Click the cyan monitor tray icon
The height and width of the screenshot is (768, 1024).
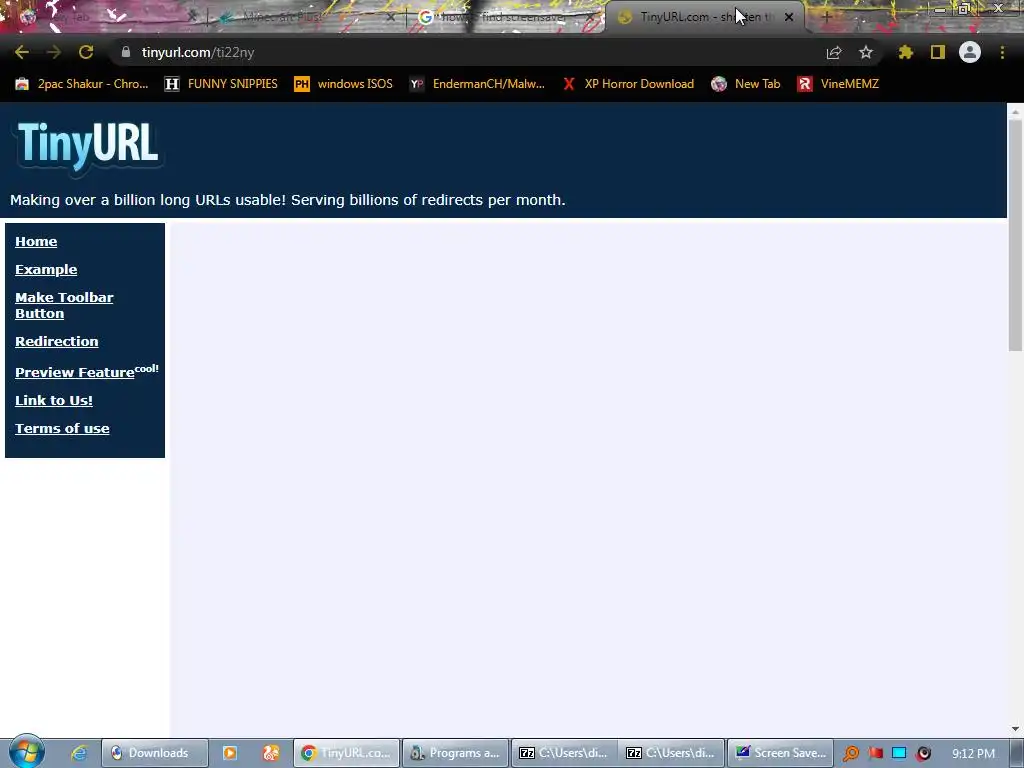pyautogui.click(x=899, y=754)
